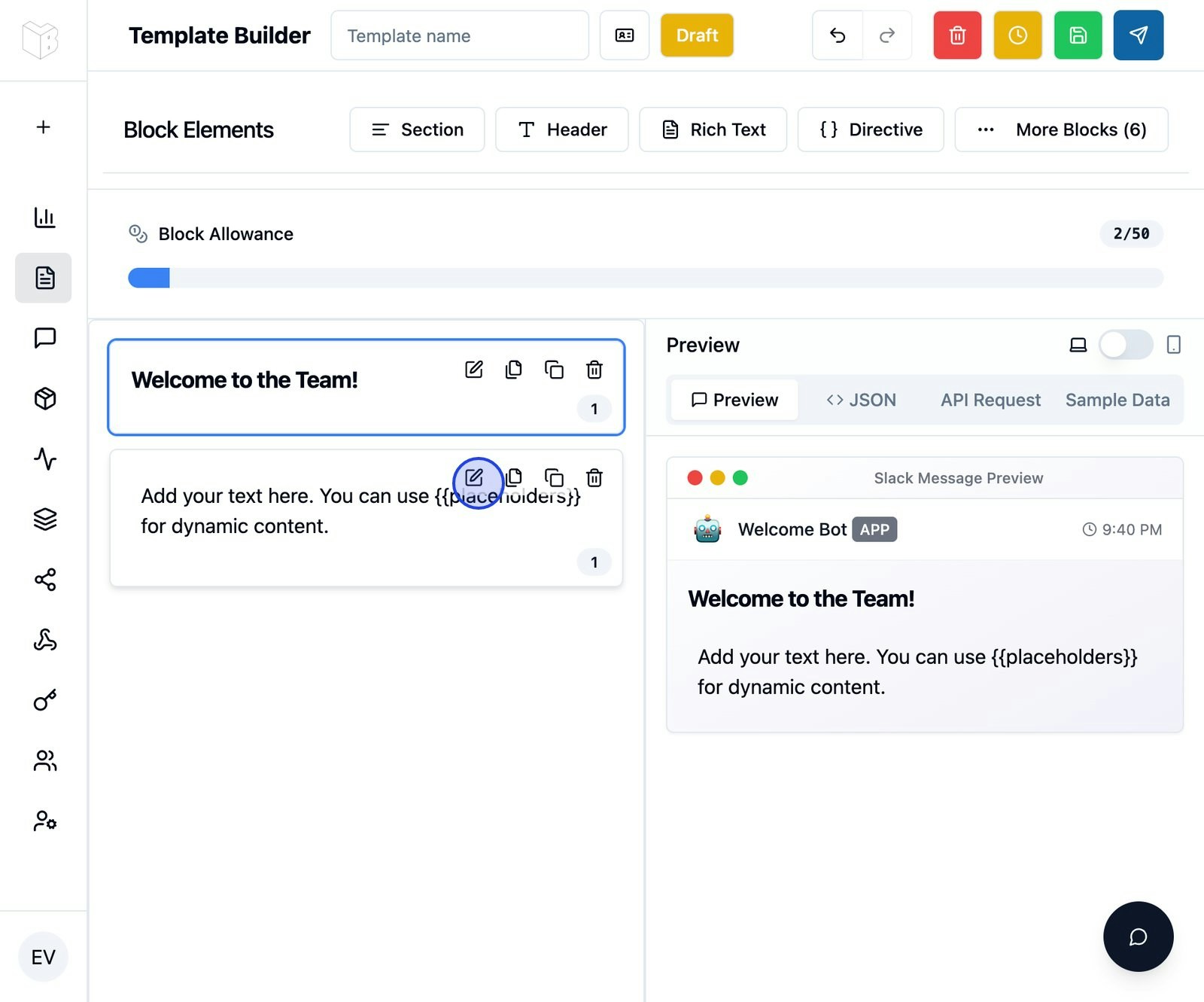Switch to the API Request tab
Viewport: 1204px width, 1002px height.
point(990,400)
